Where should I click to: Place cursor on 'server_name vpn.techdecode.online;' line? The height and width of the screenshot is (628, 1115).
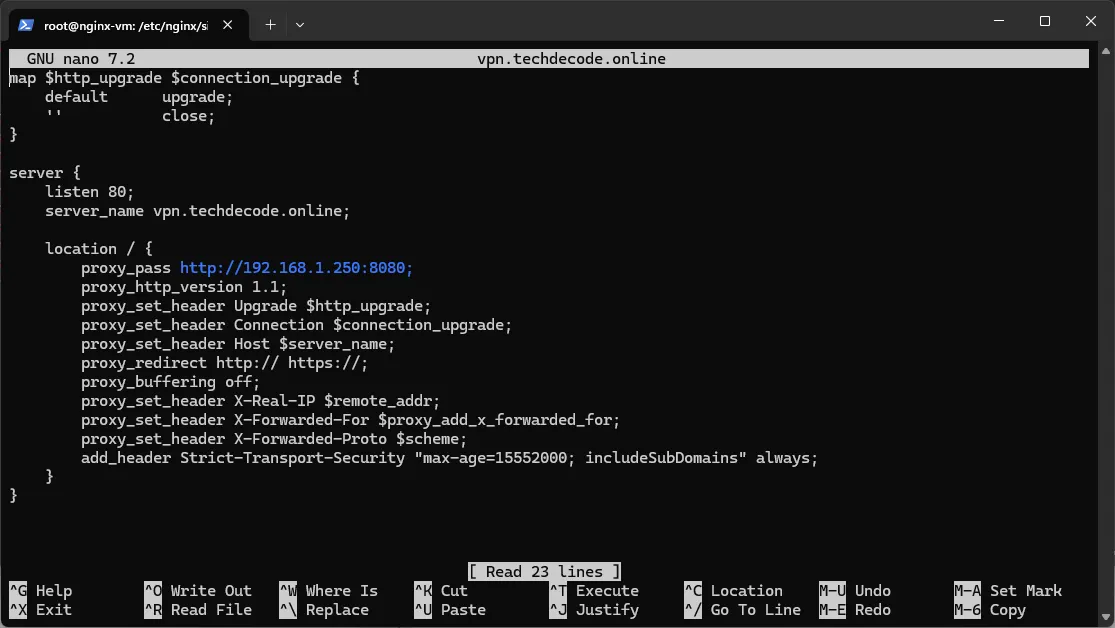[x=197, y=211]
